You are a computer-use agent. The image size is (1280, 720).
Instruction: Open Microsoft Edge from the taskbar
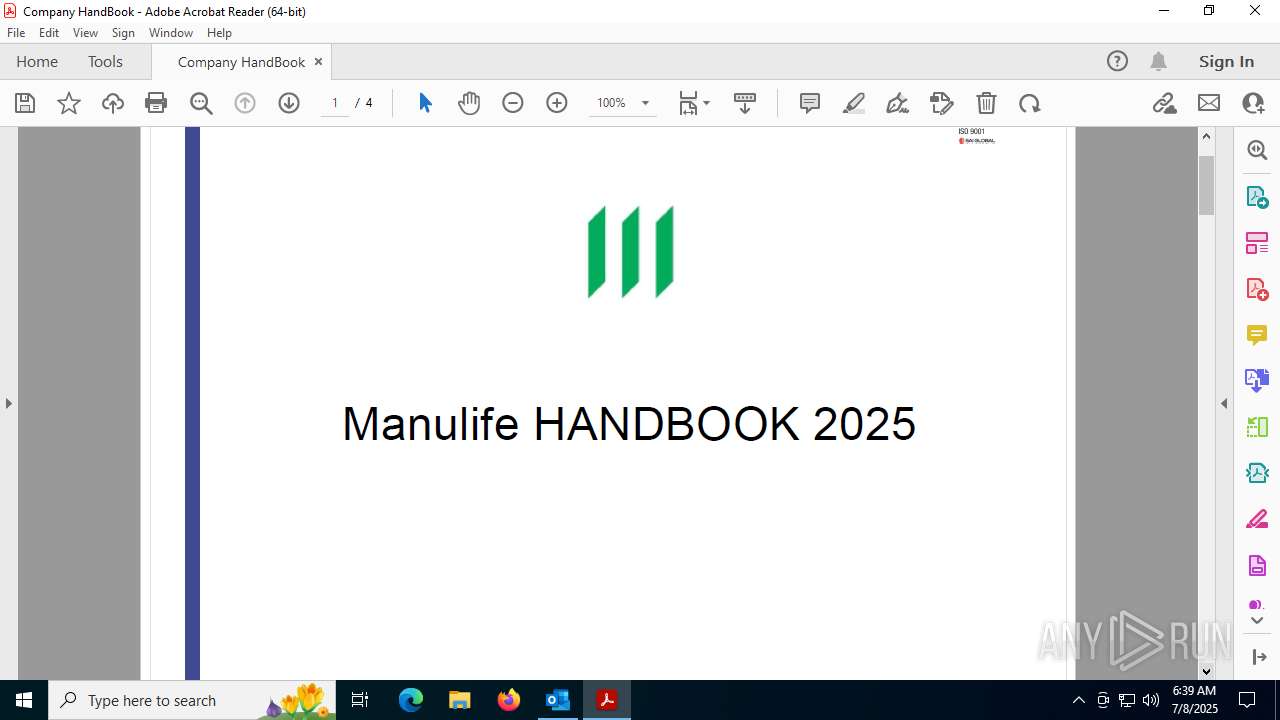pyautogui.click(x=411, y=700)
